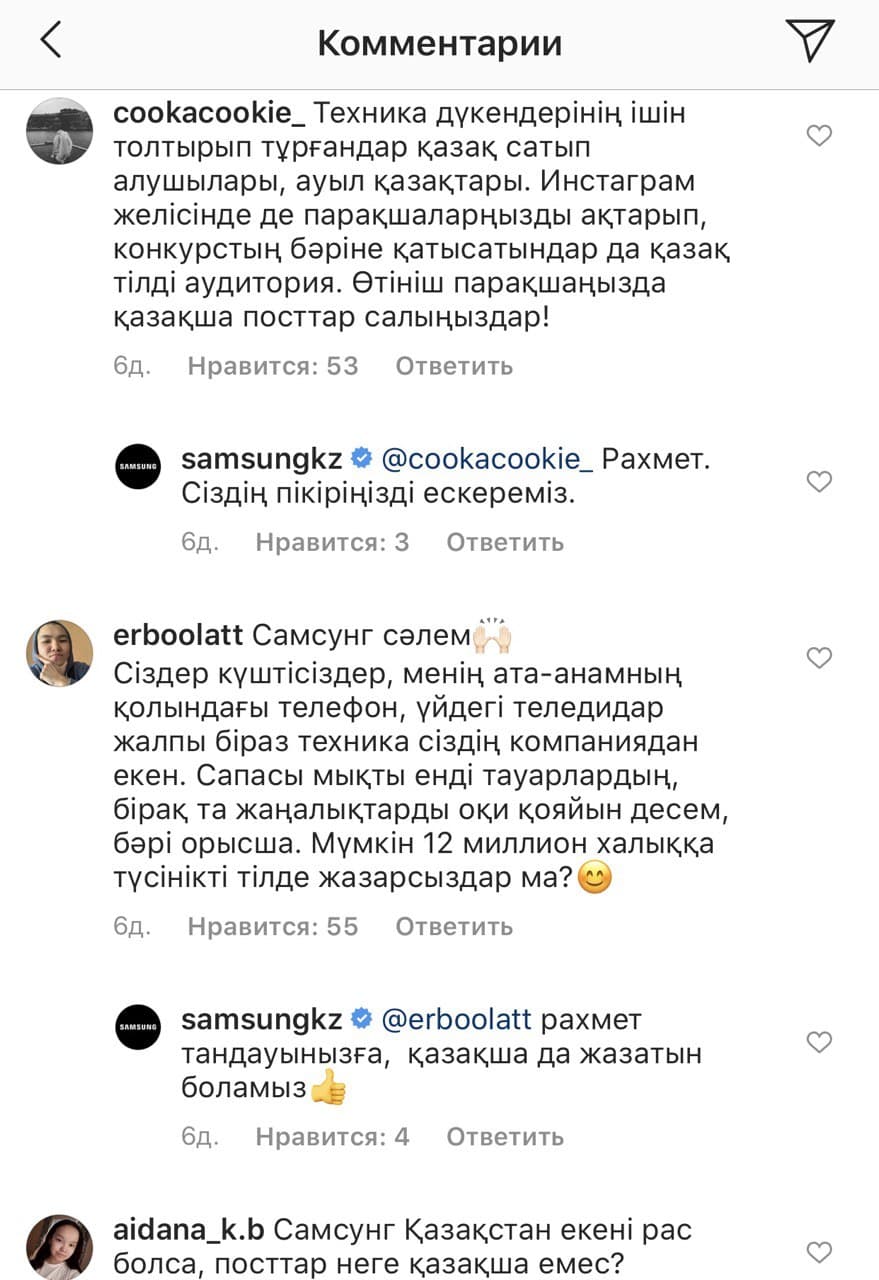The image size is (879, 1280).
Task: View likes count 'Нравится: 53'
Action: 273,366
